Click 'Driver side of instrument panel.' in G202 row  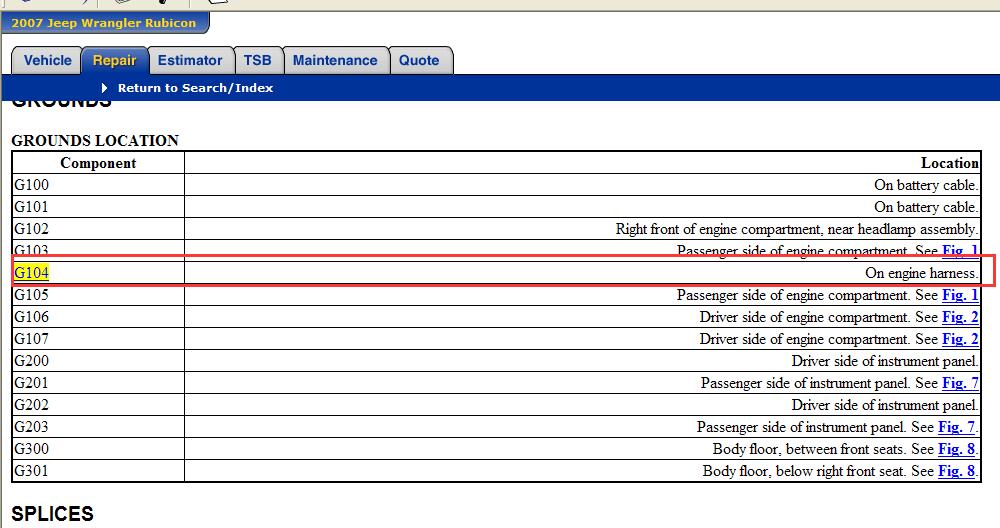(885, 405)
